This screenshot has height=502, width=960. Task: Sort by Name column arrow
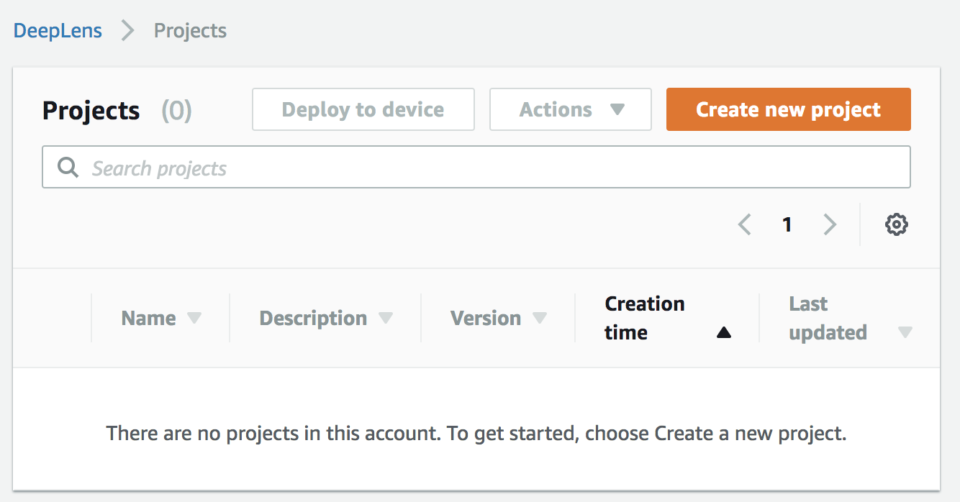194,318
